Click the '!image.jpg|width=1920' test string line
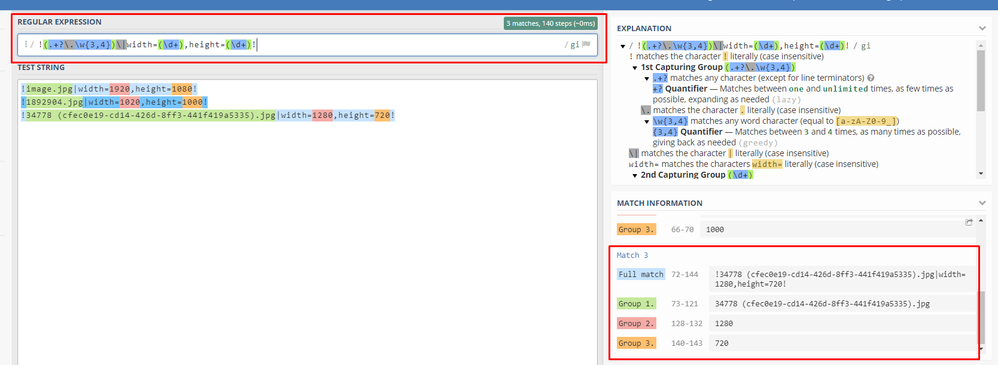This screenshot has width=998, height=365. click(109, 90)
